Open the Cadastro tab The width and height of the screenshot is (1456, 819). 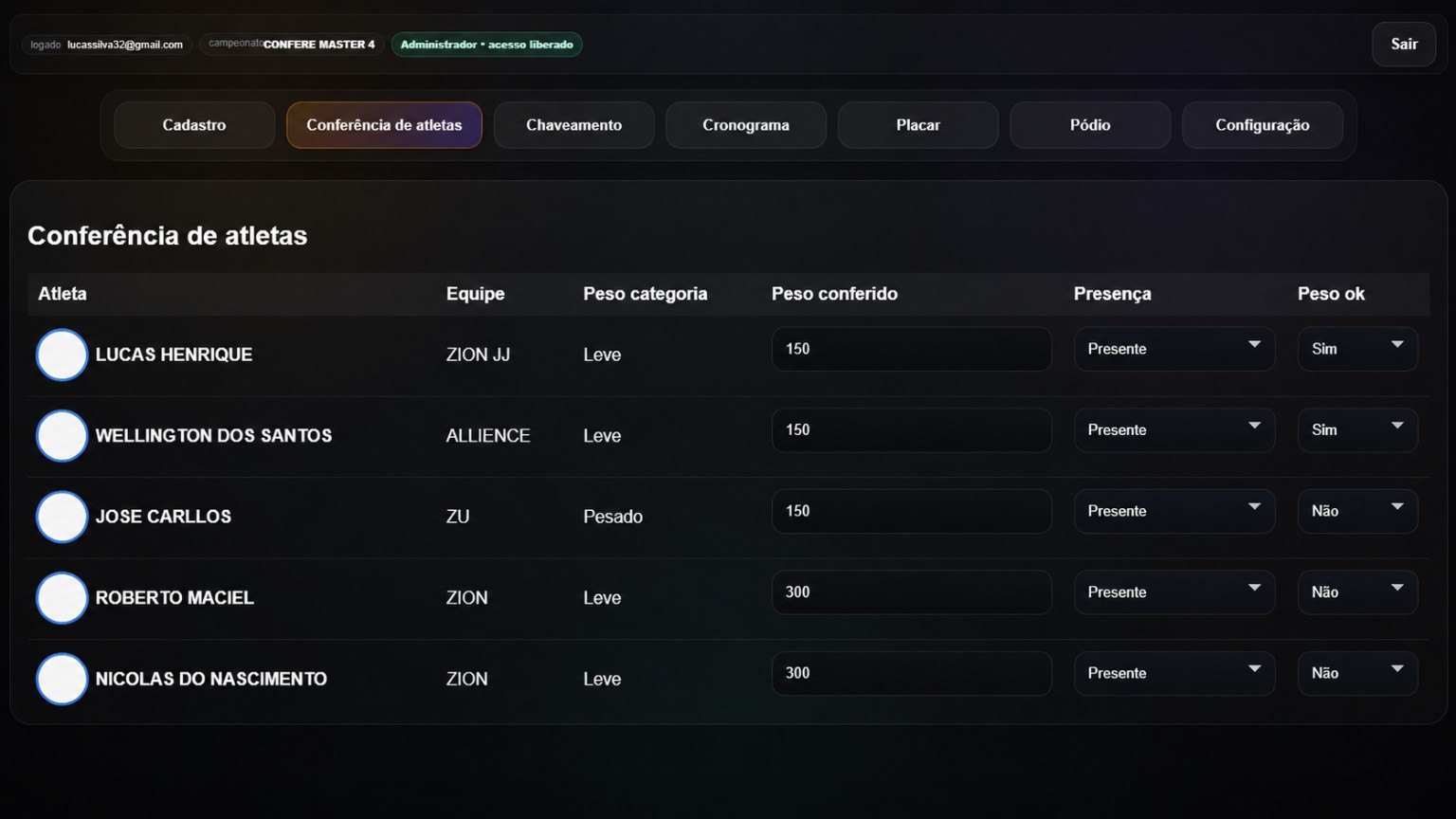point(194,125)
